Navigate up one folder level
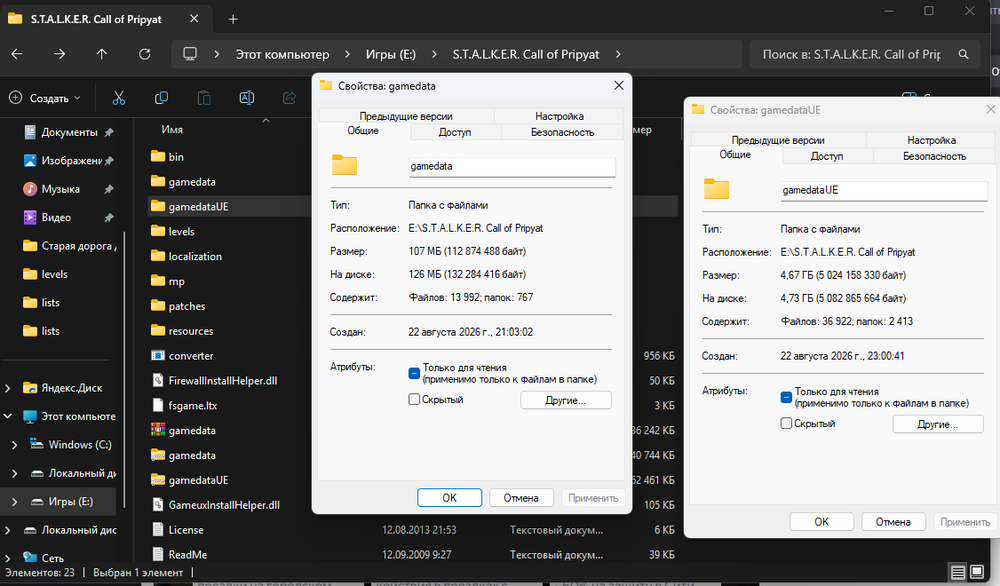 click(101, 54)
